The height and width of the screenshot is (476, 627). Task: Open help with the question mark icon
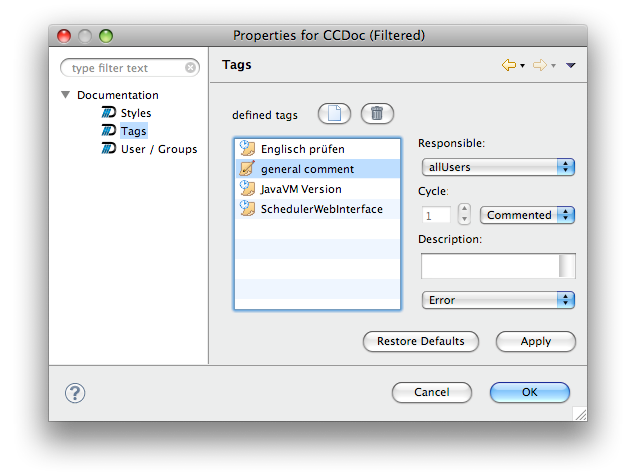click(x=75, y=393)
